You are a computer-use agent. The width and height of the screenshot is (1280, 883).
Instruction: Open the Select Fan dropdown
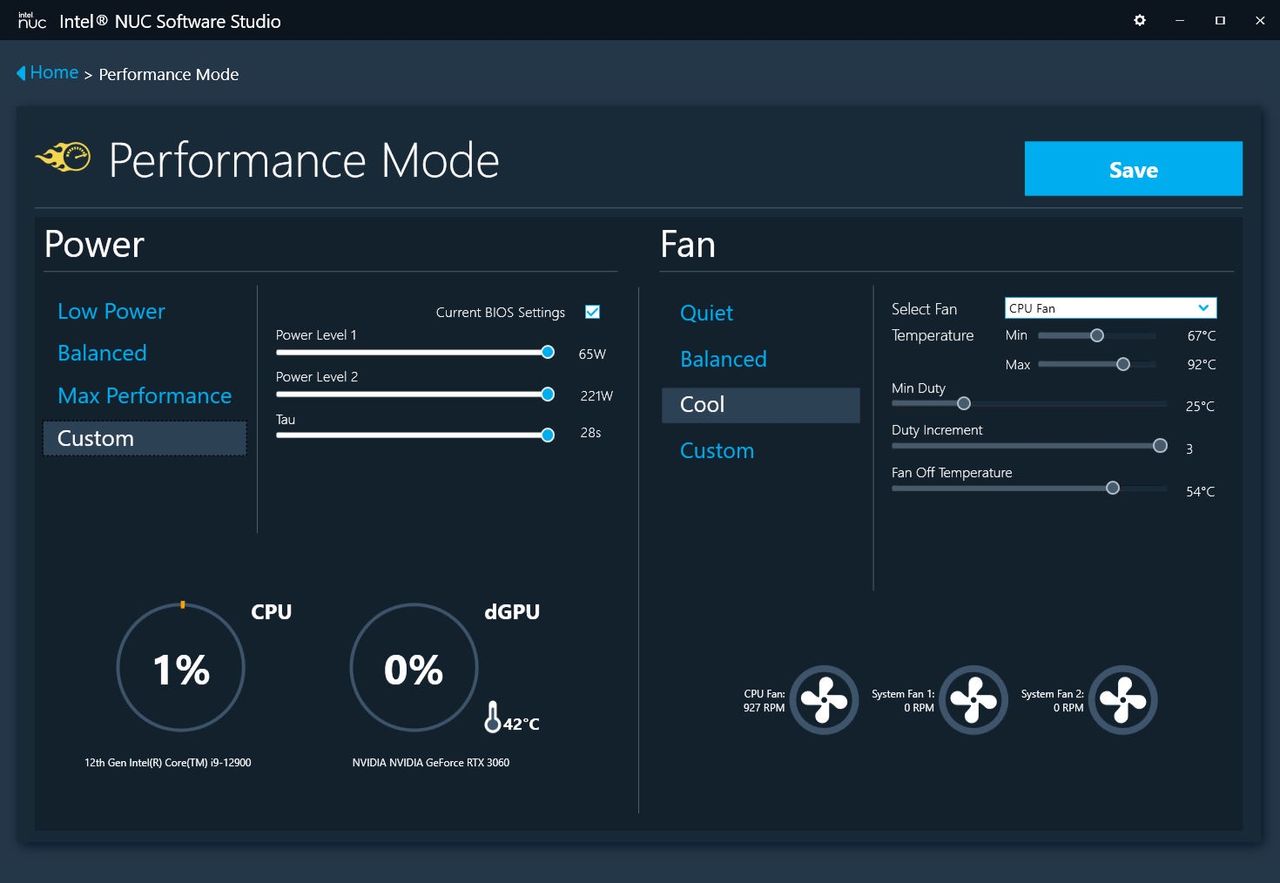(x=1110, y=308)
